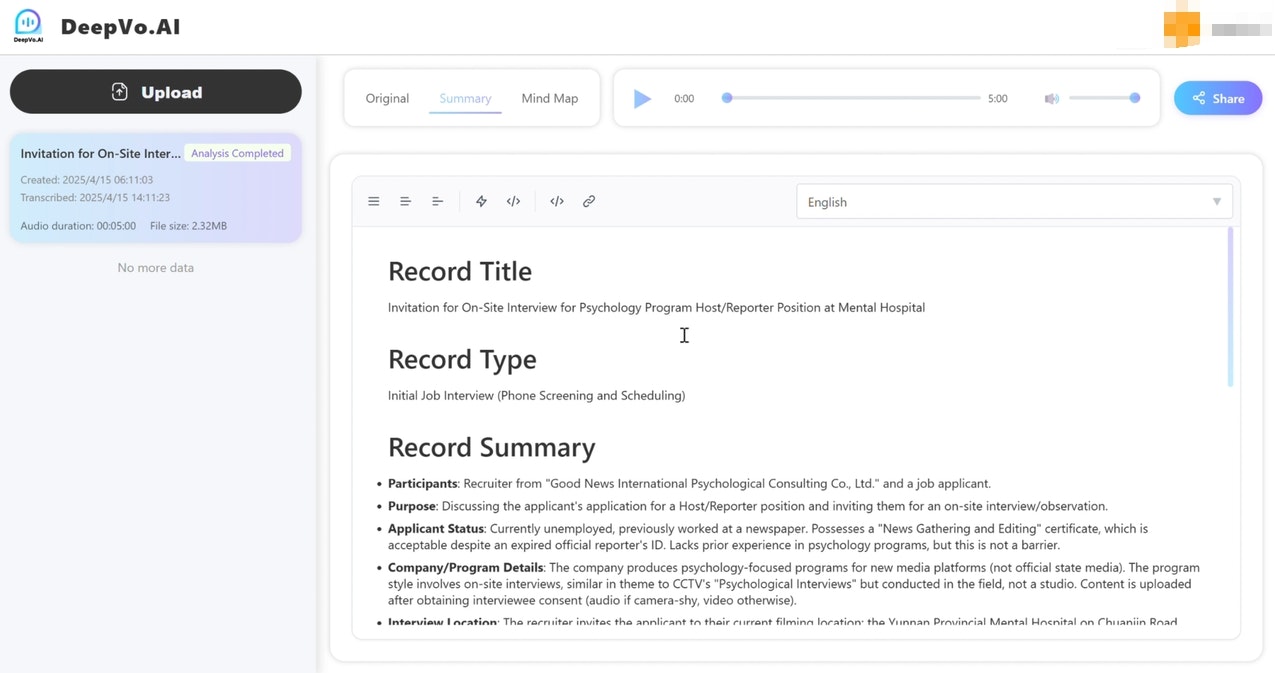1275x673 pixels.
Task: Click the lightning bolt toolbar icon
Action: coord(481,201)
